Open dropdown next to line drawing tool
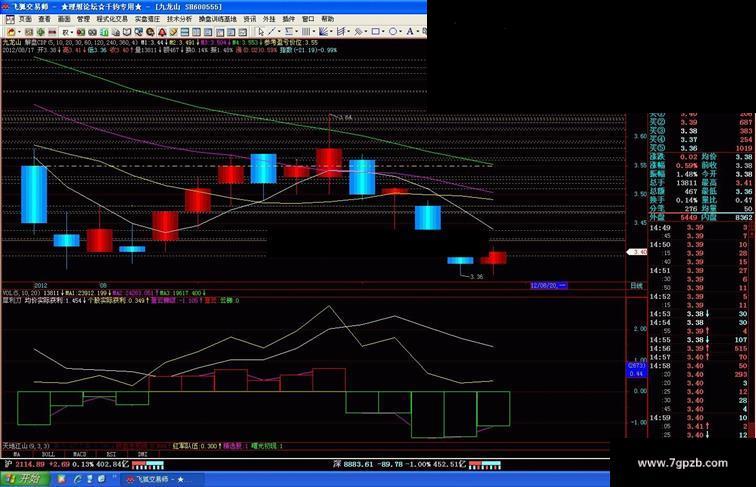 [279, 32]
